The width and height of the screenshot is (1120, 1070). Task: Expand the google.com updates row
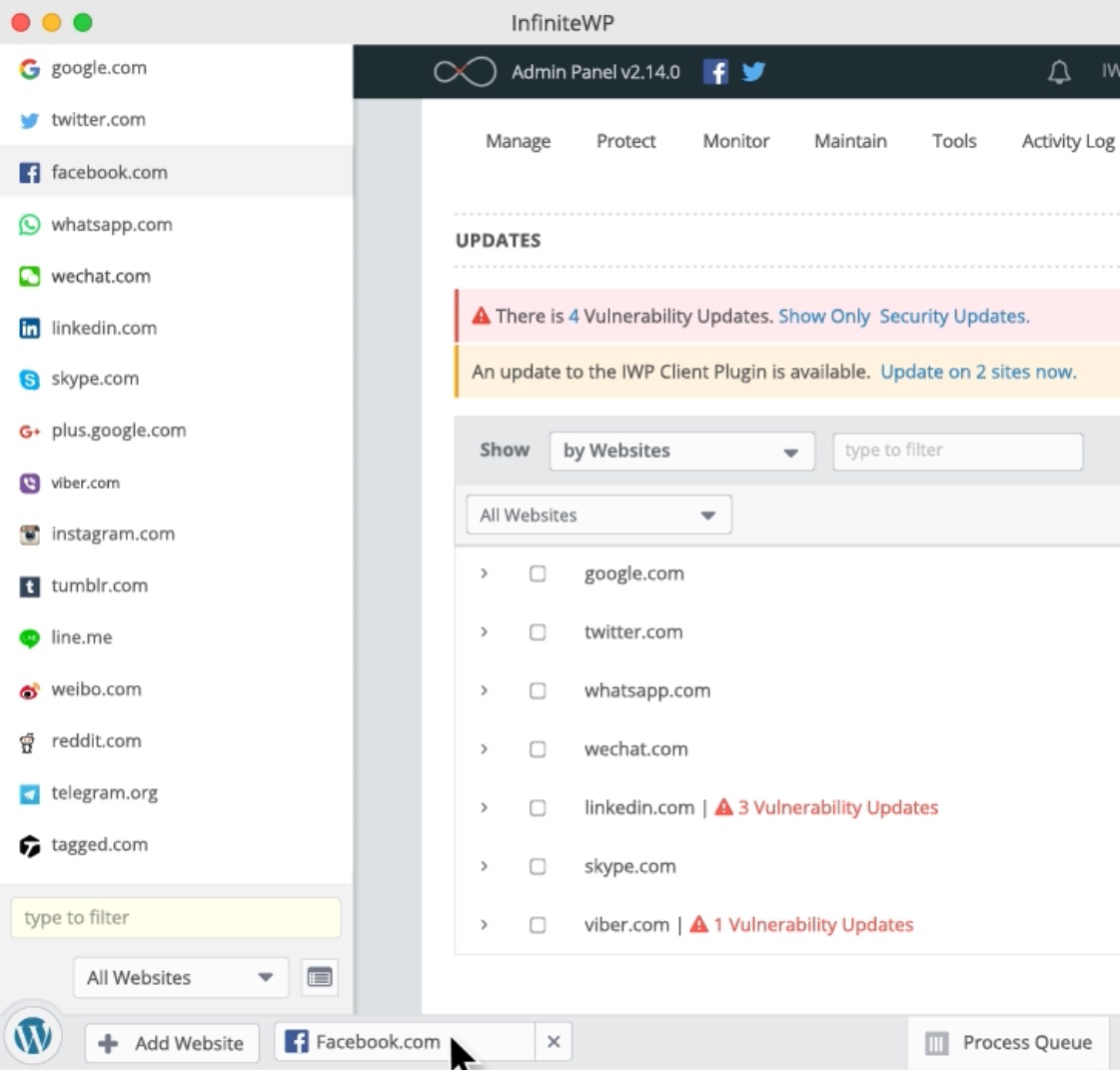[x=485, y=573]
